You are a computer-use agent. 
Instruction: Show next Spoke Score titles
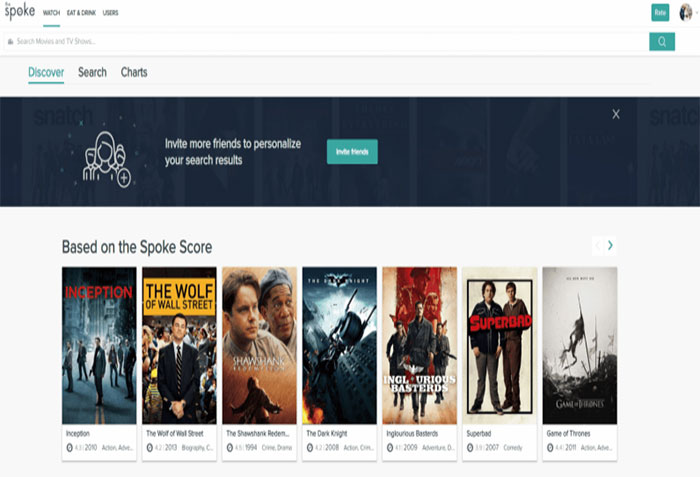click(610, 245)
